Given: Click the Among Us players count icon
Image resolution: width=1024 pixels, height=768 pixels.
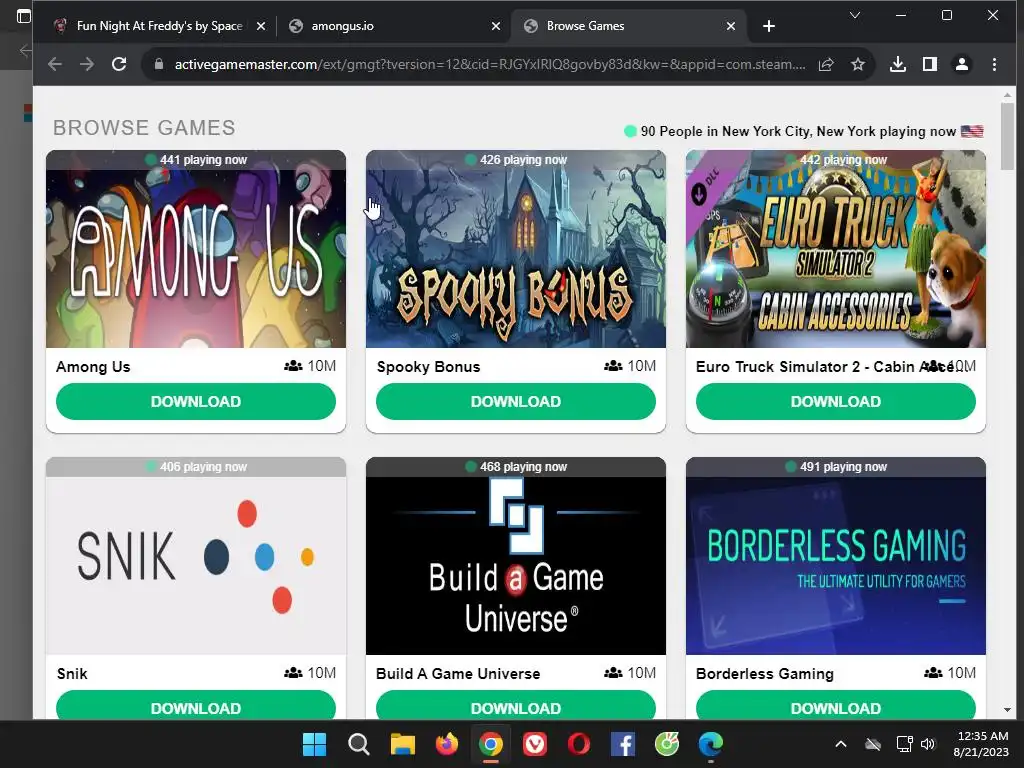Looking at the screenshot, I should point(293,366).
